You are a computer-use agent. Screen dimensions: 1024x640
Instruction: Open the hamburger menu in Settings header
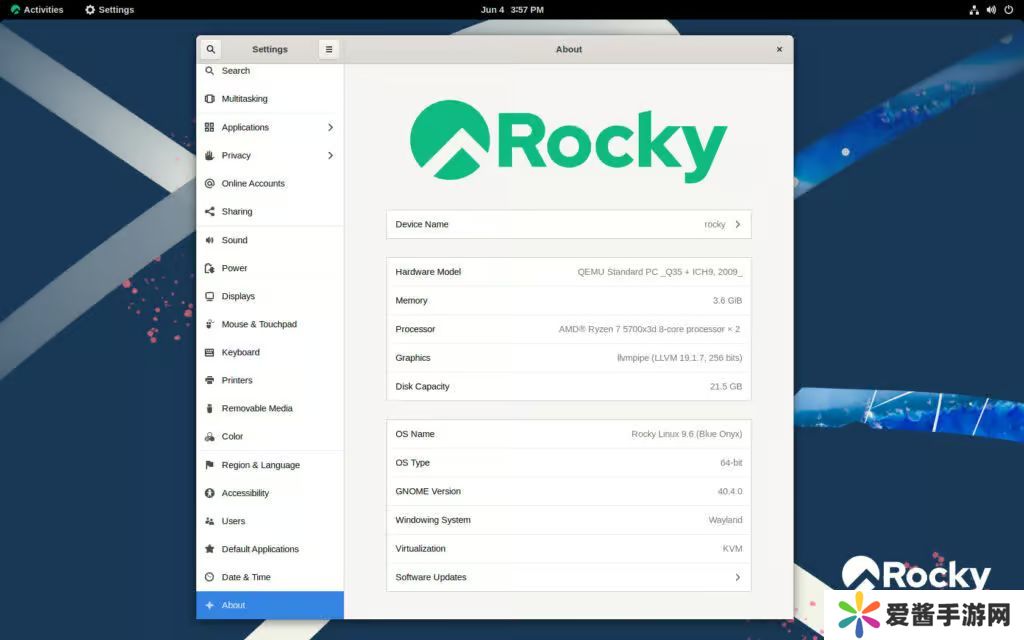(329, 49)
